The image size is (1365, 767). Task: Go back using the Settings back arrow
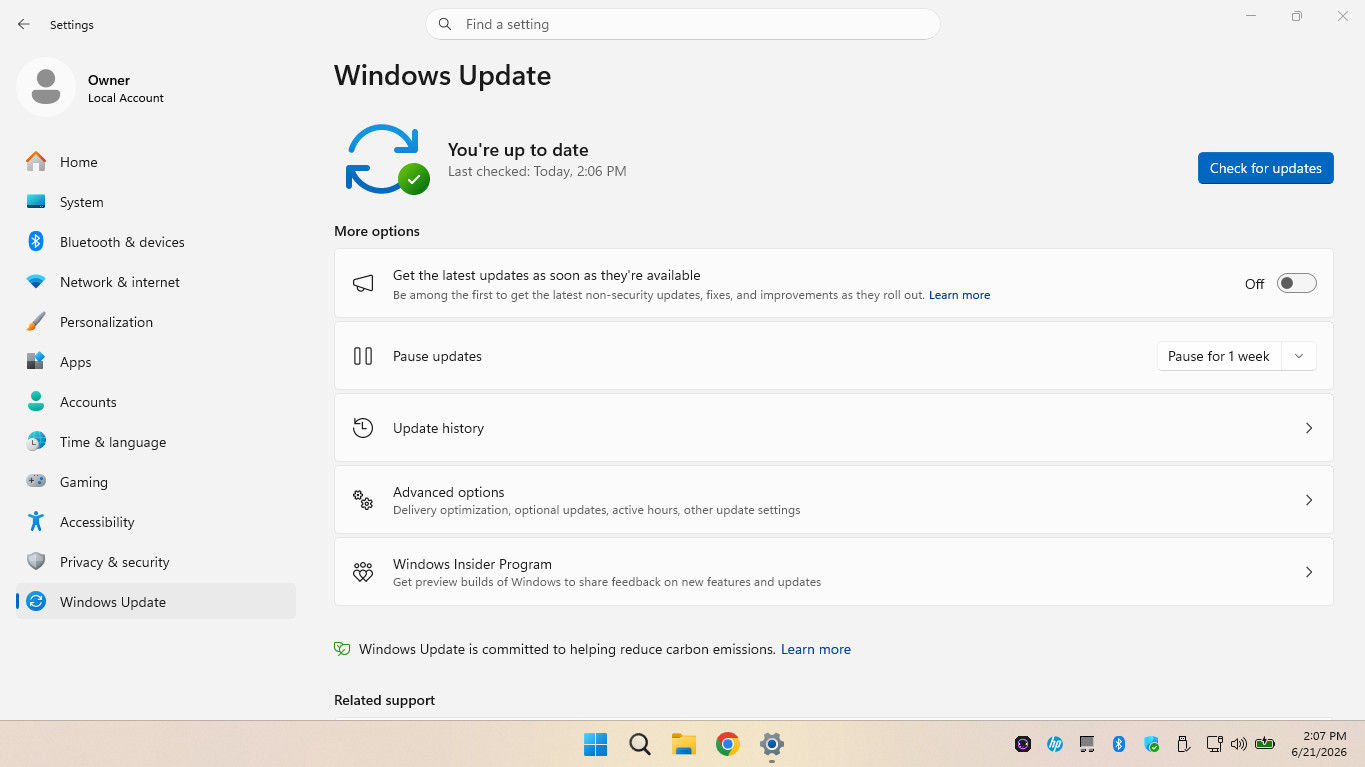(x=24, y=24)
